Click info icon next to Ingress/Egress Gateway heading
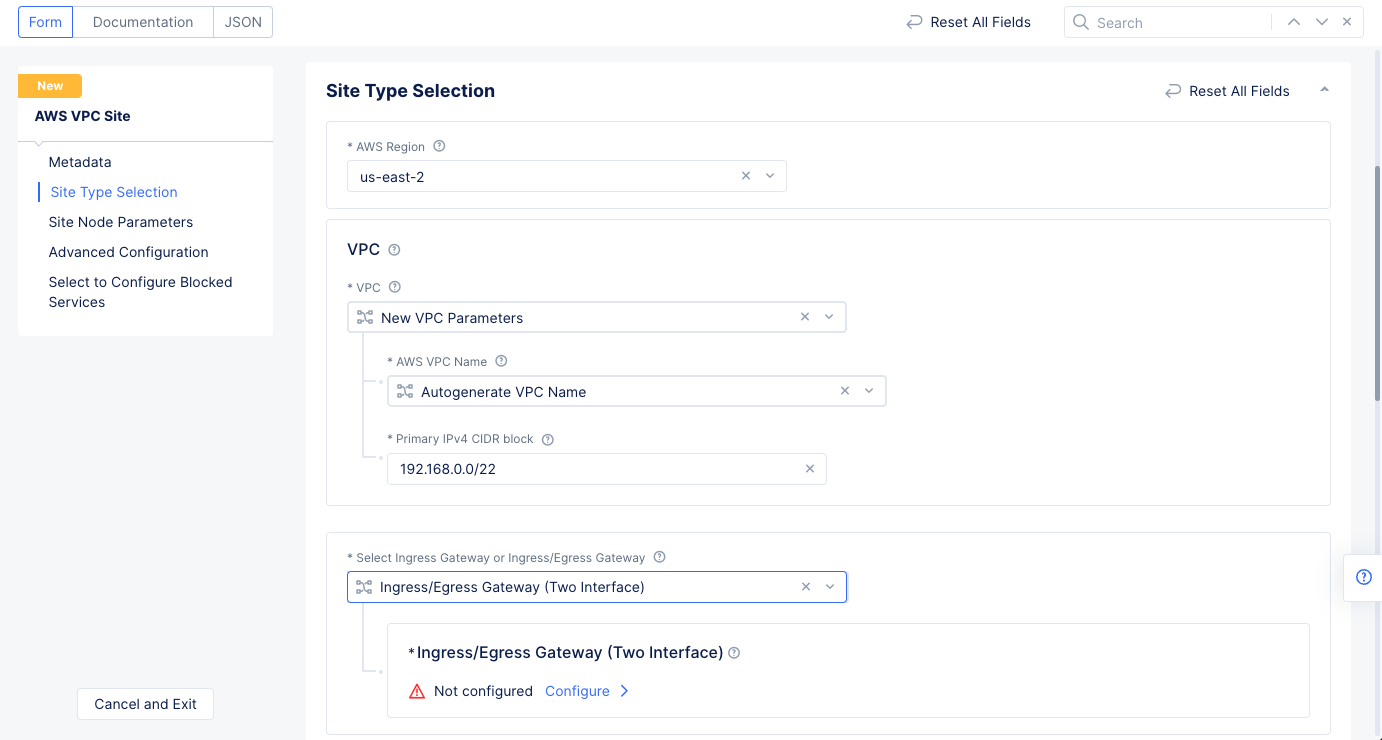This screenshot has width=1382, height=740. 734,652
